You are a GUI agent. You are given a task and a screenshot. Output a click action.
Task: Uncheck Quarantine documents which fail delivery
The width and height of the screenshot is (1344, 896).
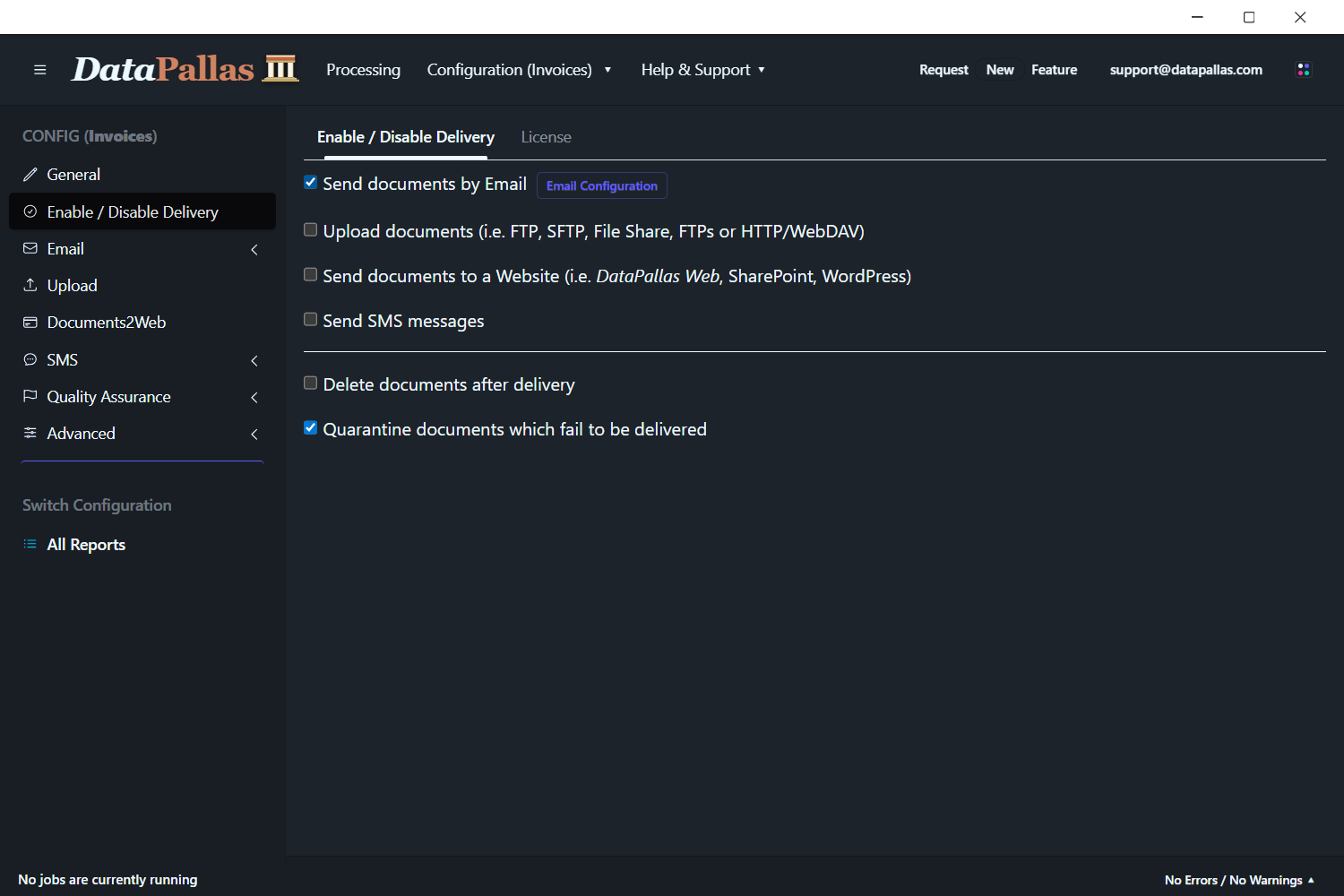pyautogui.click(x=311, y=428)
